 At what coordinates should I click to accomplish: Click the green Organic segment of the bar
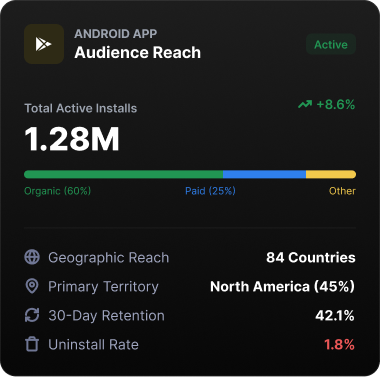click(x=123, y=174)
